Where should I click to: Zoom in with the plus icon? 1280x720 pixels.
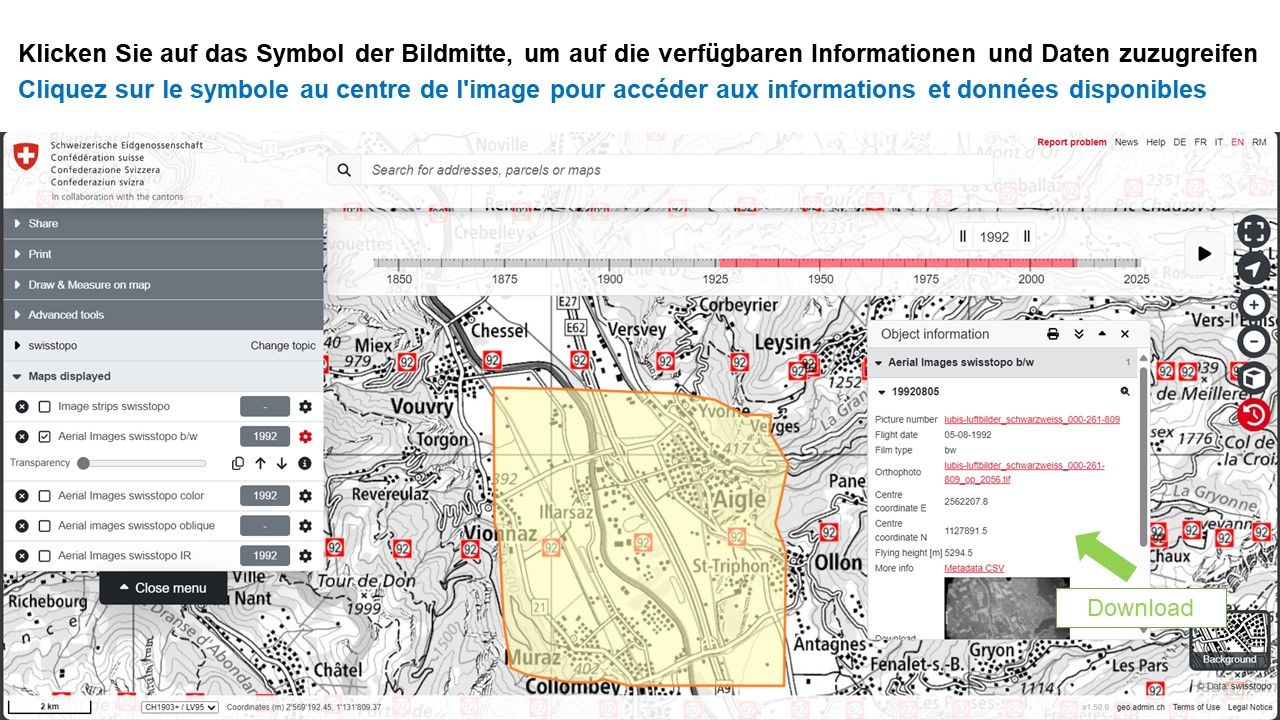click(1253, 305)
